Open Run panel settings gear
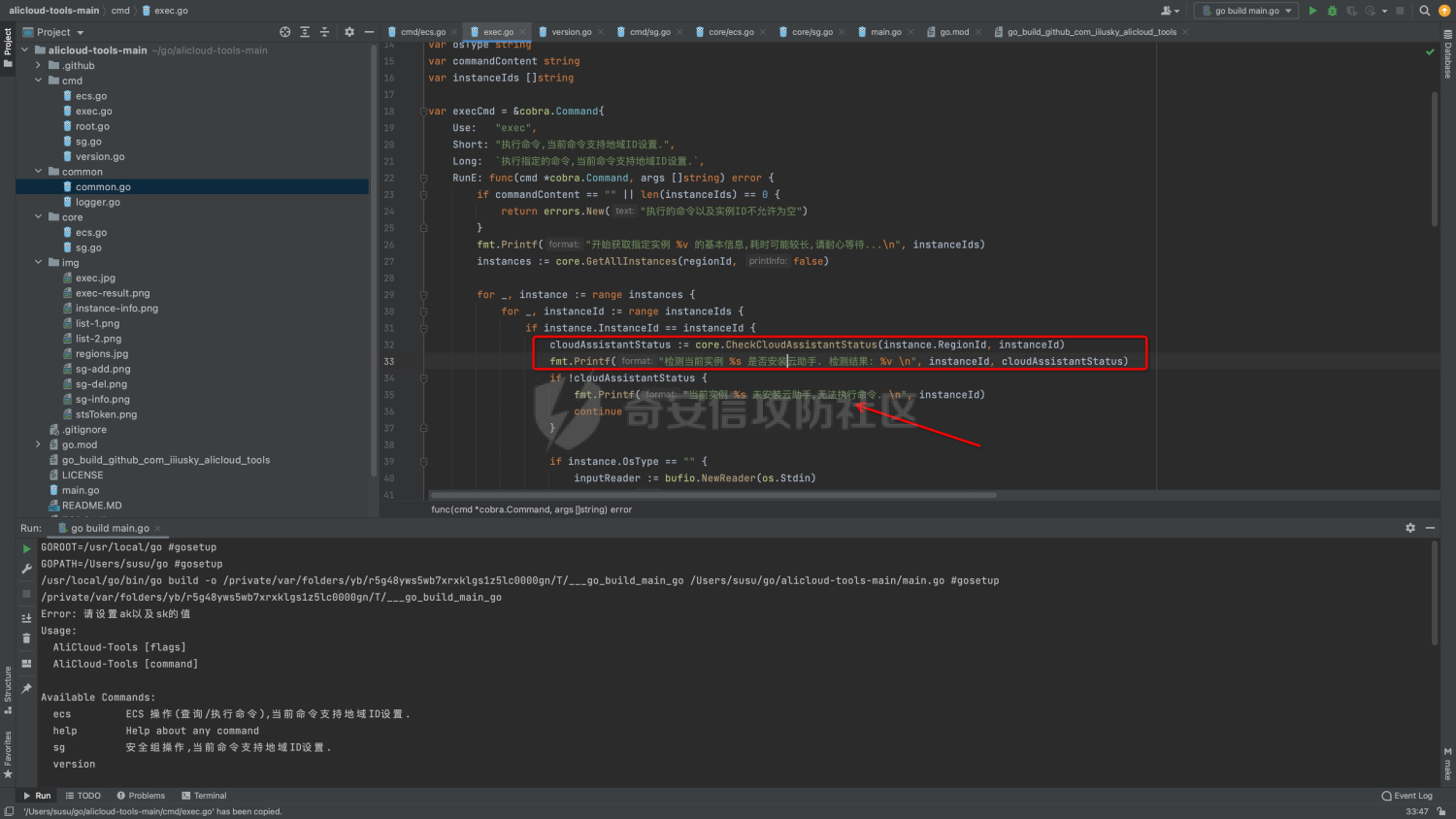1456x819 pixels. coord(1410,528)
